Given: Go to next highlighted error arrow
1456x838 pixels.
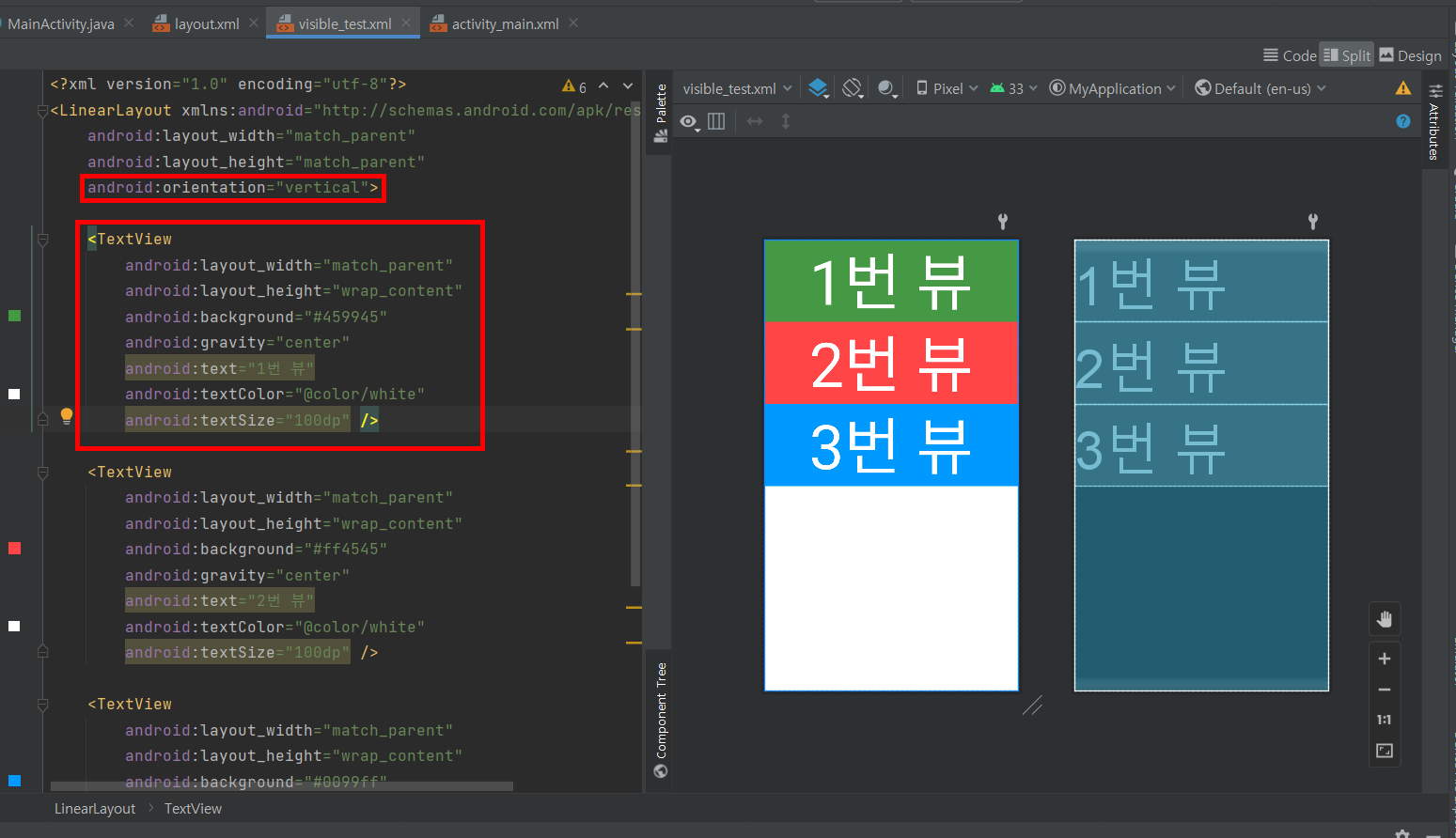Looking at the screenshot, I should tap(628, 86).
